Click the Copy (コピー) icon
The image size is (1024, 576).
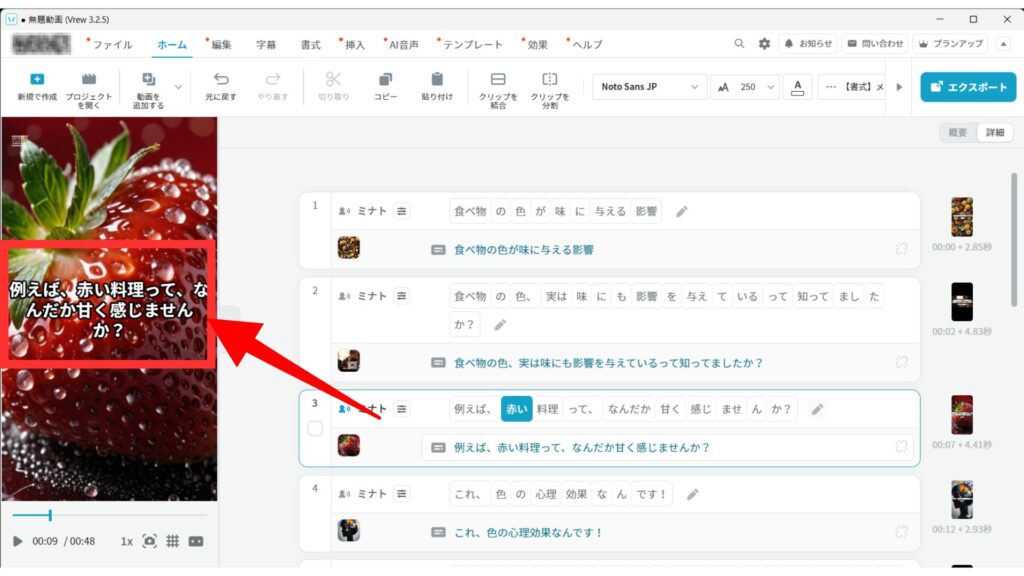tap(385, 80)
